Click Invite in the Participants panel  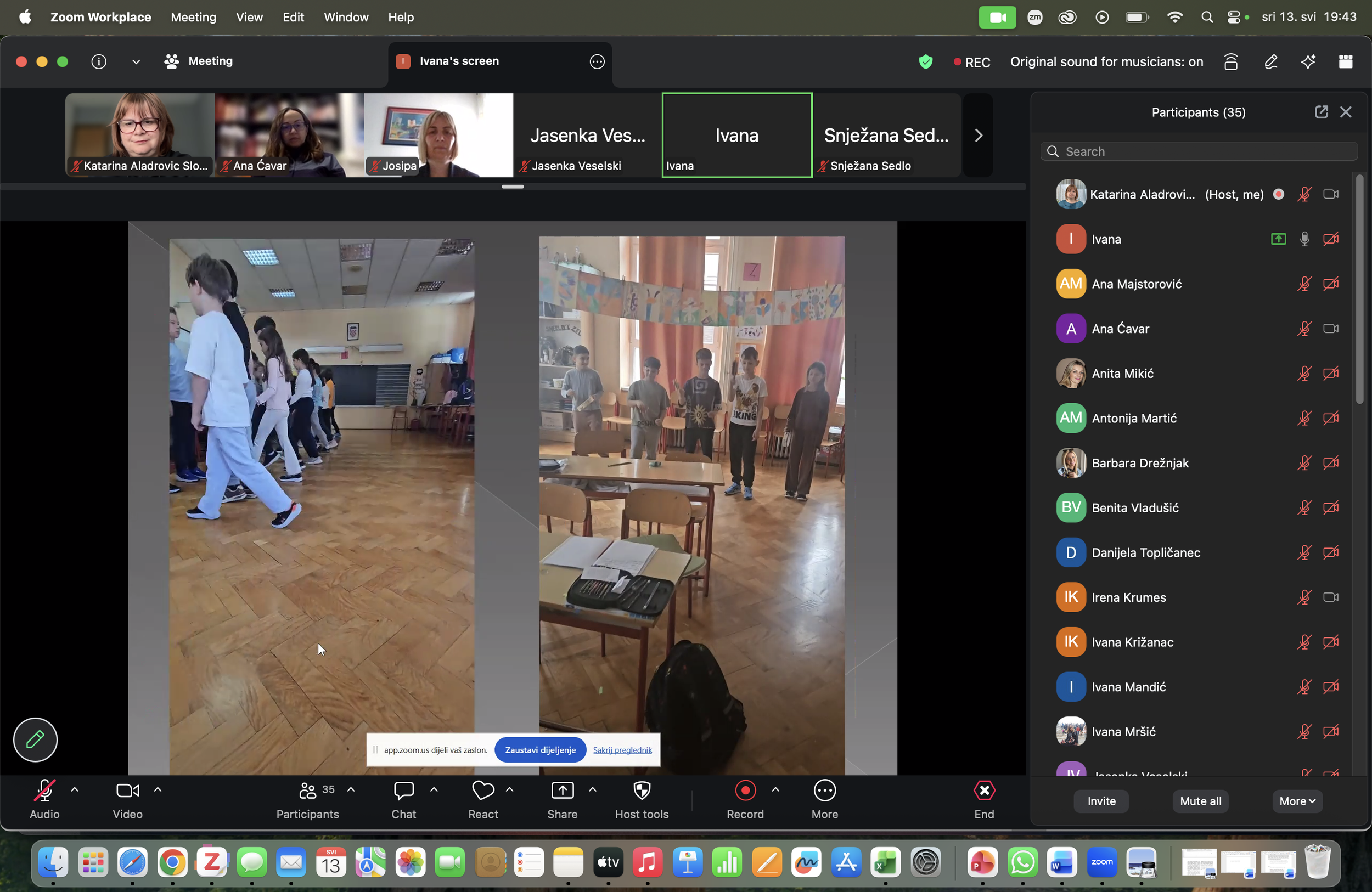pos(1101,801)
